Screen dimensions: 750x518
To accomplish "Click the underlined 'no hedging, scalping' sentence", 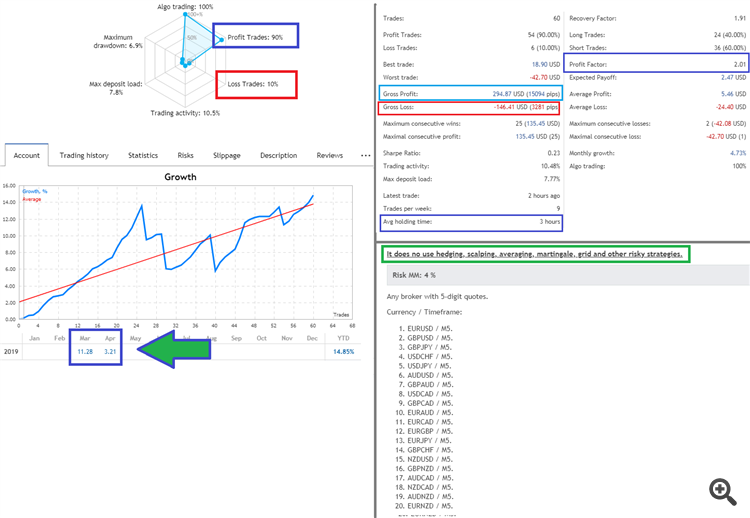I will pos(534,254).
